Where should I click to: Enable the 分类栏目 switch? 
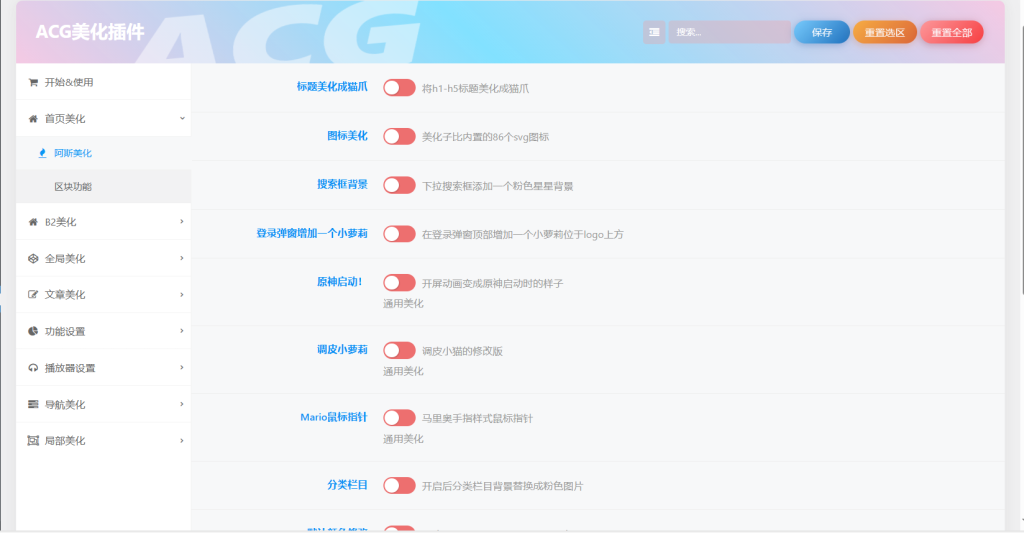tap(399, 485)
